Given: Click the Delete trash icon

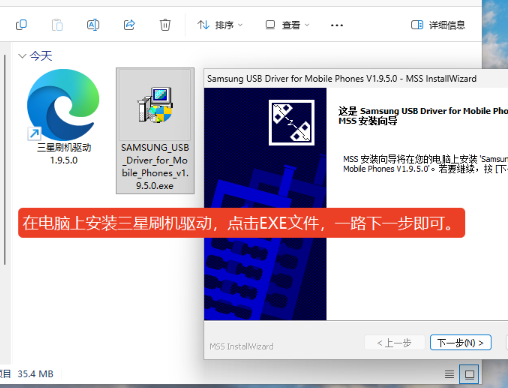Looking at the screenshot, I should tap(165, 25).
